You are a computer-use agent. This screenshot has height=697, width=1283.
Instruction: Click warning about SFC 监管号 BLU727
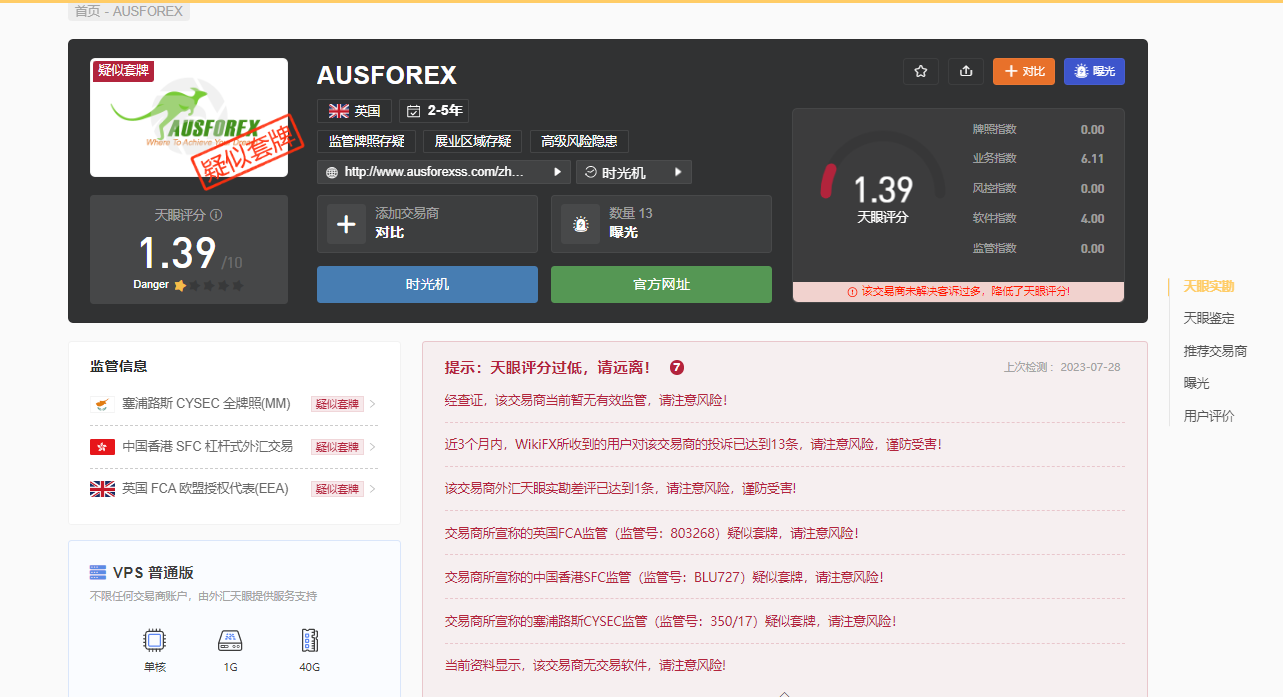pyautogui.click(x=664, y=577)
